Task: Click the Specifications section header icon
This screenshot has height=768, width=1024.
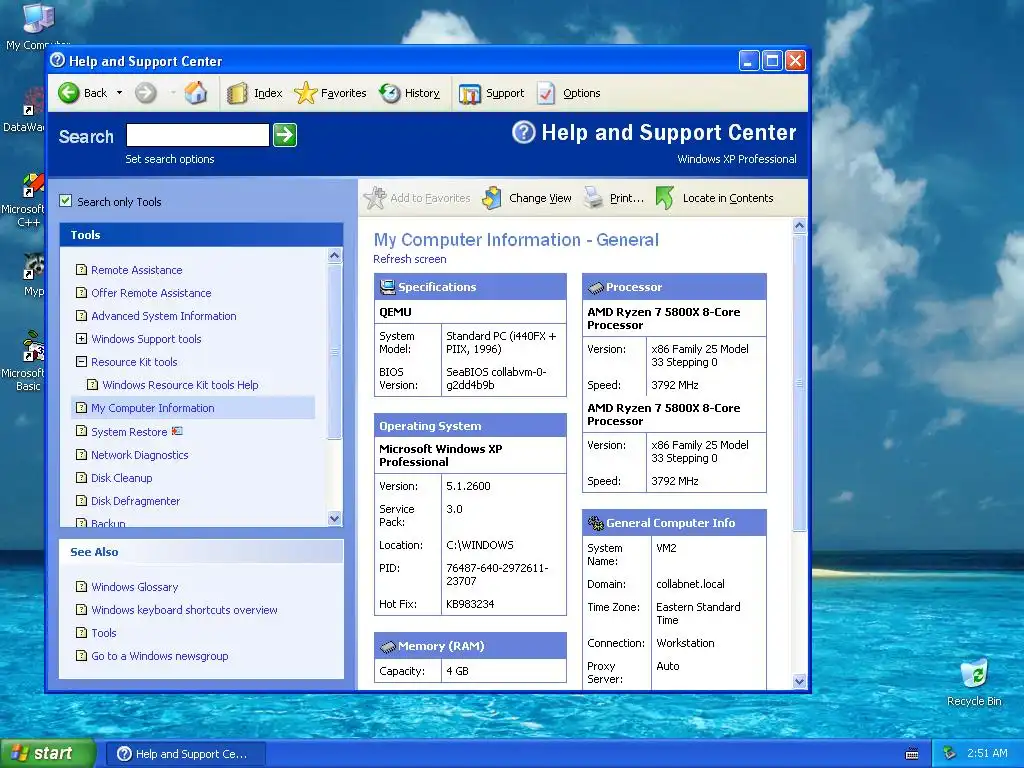Action: (x=387, y=287)
